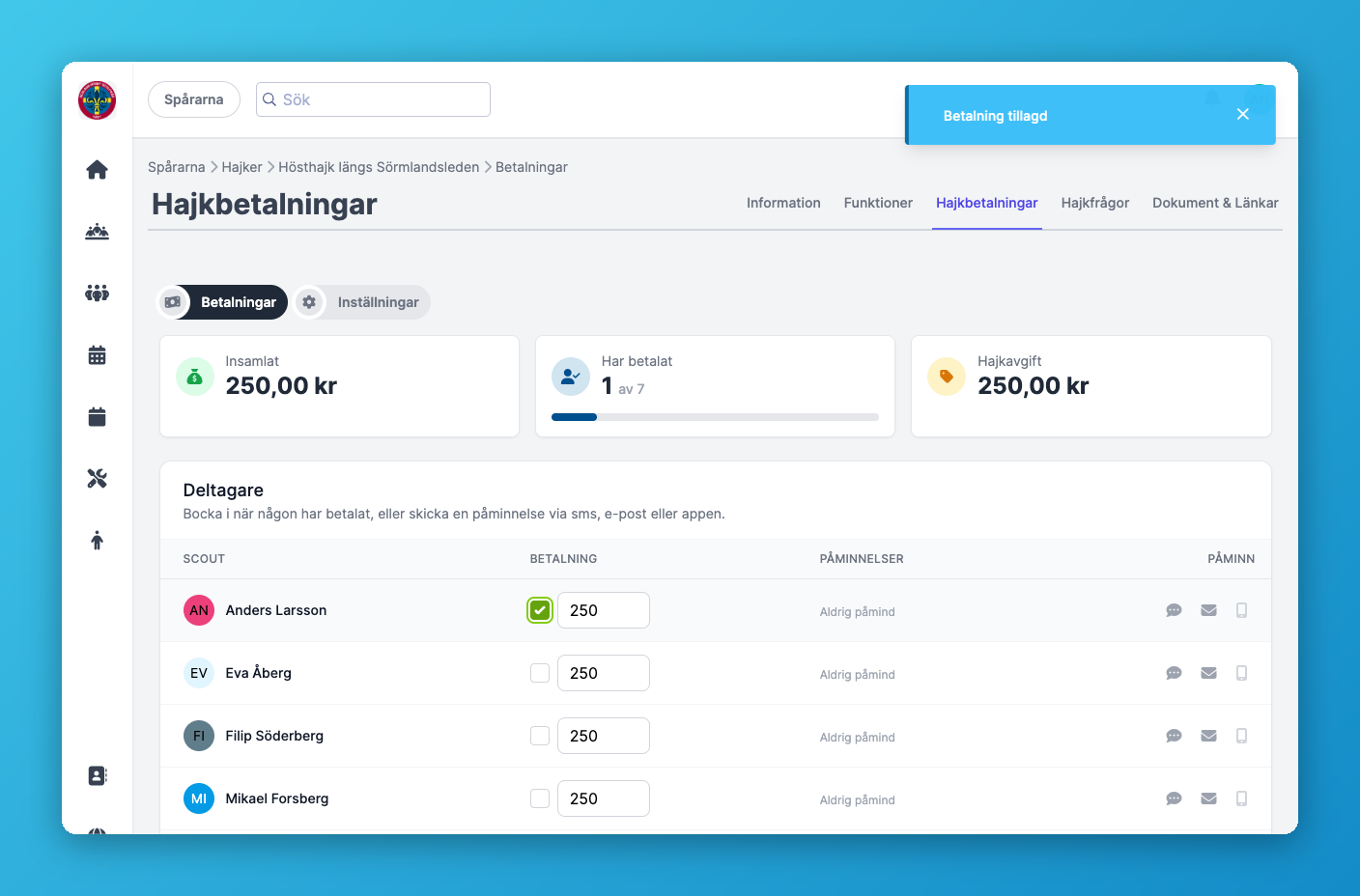Click the MI avatar of Mikael Forsberg
The height and width of the screenshot is (896, 1360).
(x=199, y=798)
